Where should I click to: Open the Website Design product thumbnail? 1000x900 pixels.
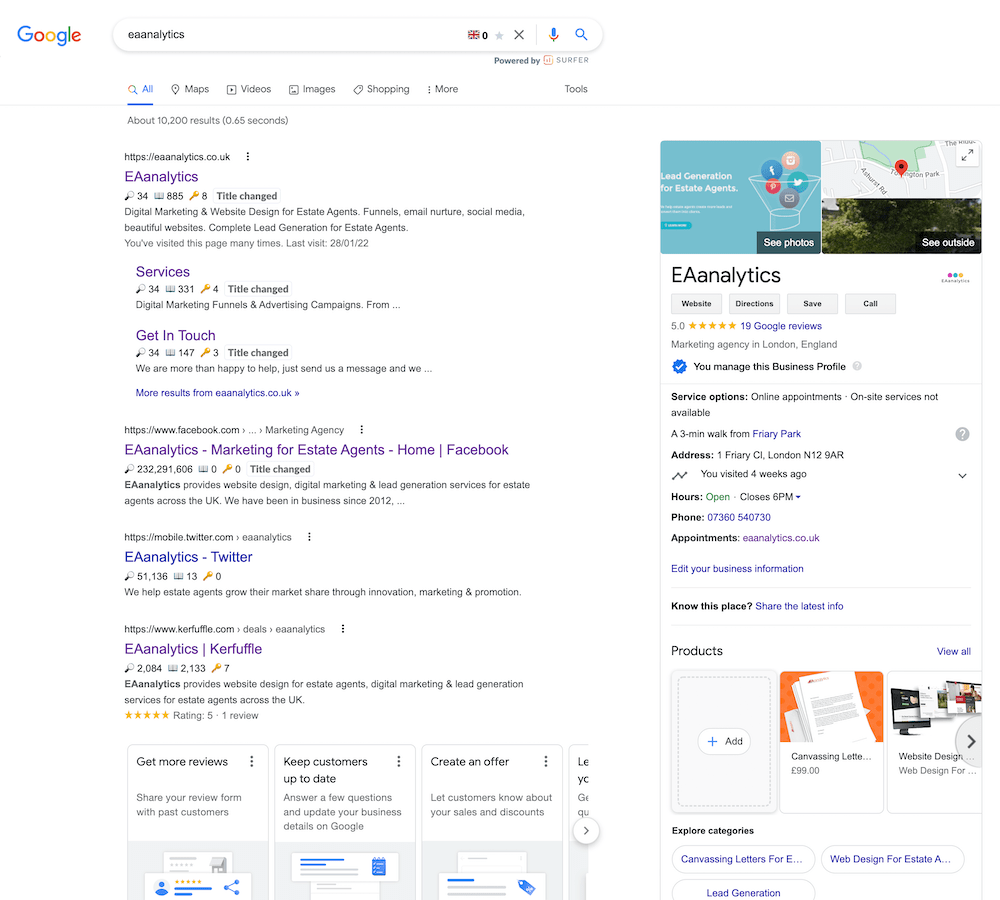[935, 707]
